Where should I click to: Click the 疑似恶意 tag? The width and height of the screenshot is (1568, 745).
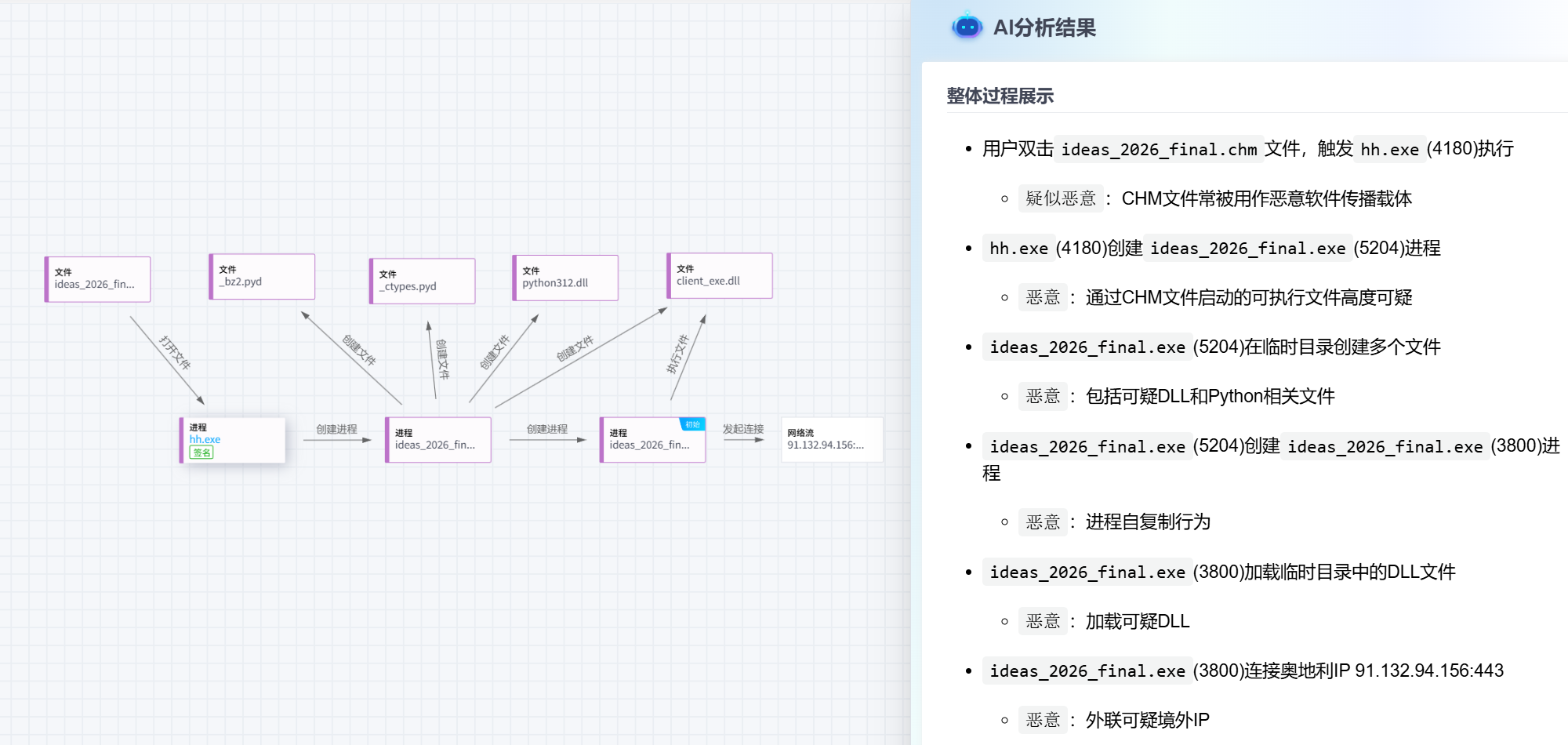click(x=1060, y=198)
